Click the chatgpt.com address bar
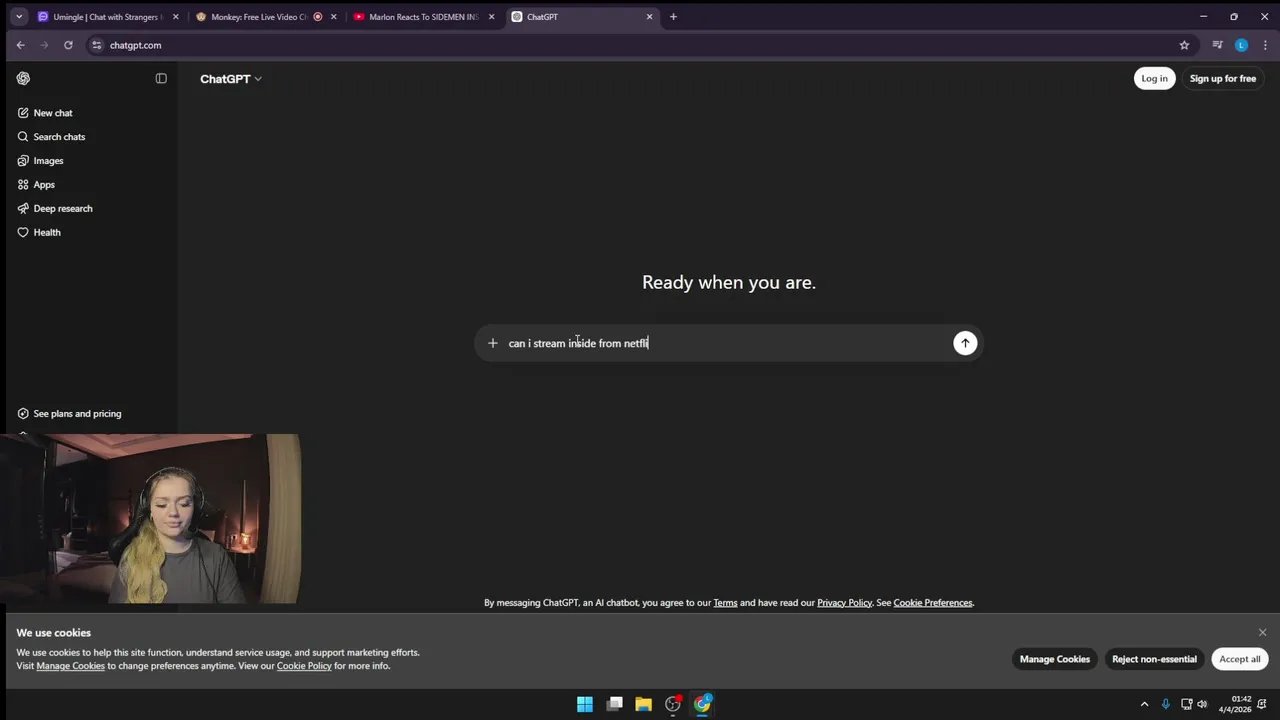 click(640, 45)
